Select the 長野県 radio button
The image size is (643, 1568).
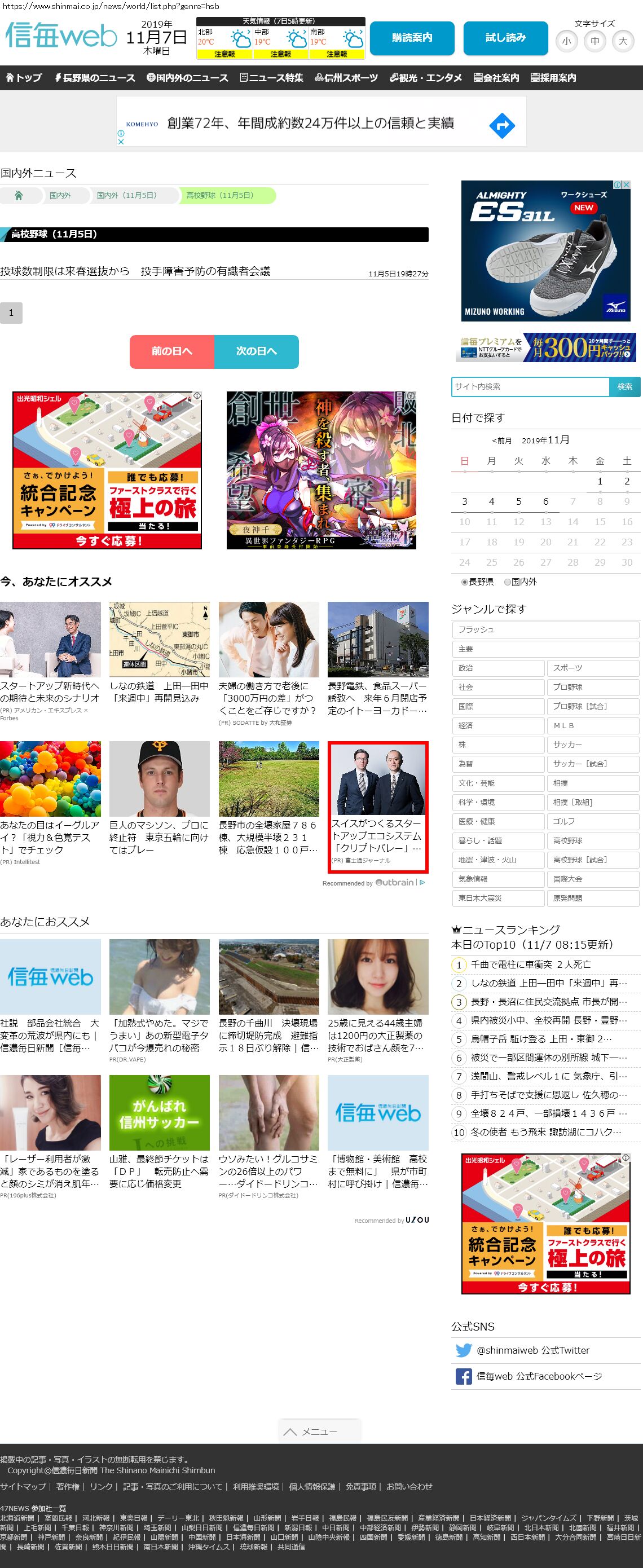(x=465, y=582)
